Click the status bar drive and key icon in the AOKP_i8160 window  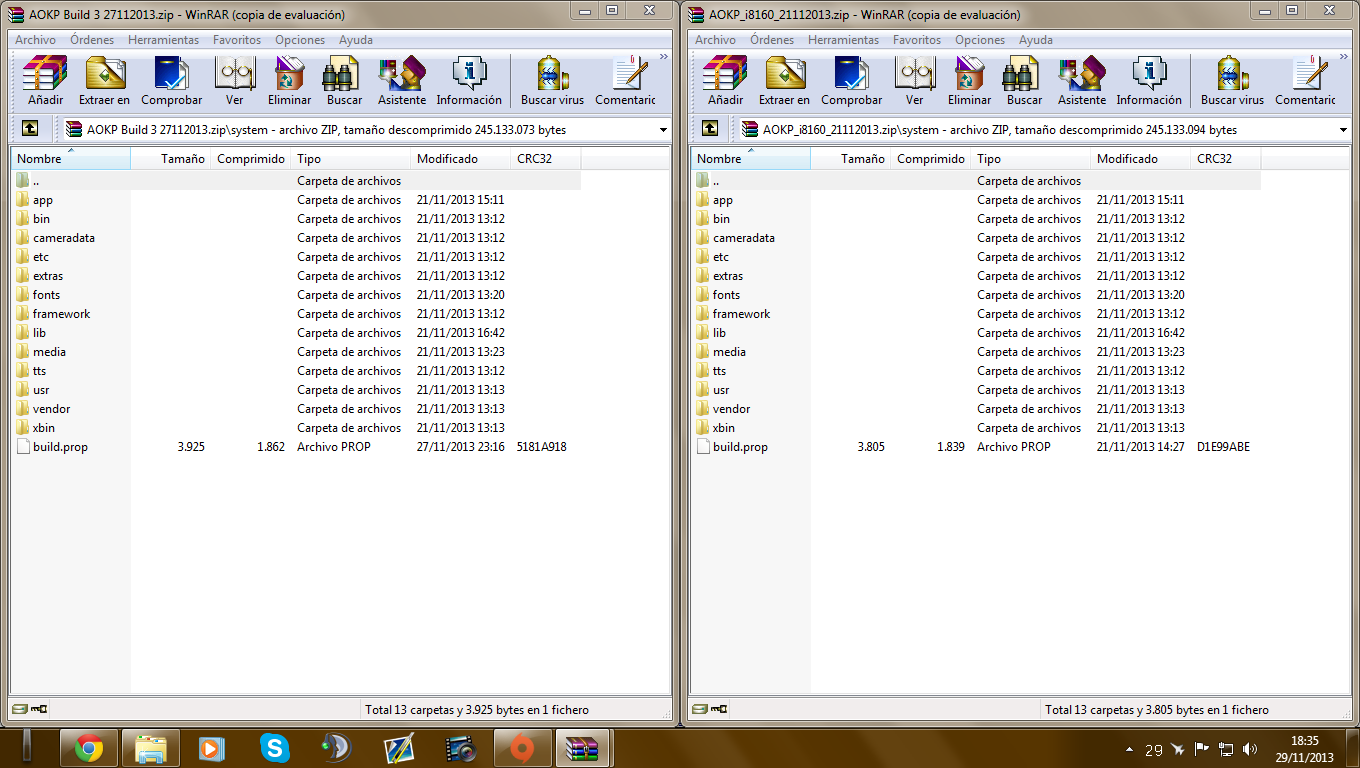[709, 709]
